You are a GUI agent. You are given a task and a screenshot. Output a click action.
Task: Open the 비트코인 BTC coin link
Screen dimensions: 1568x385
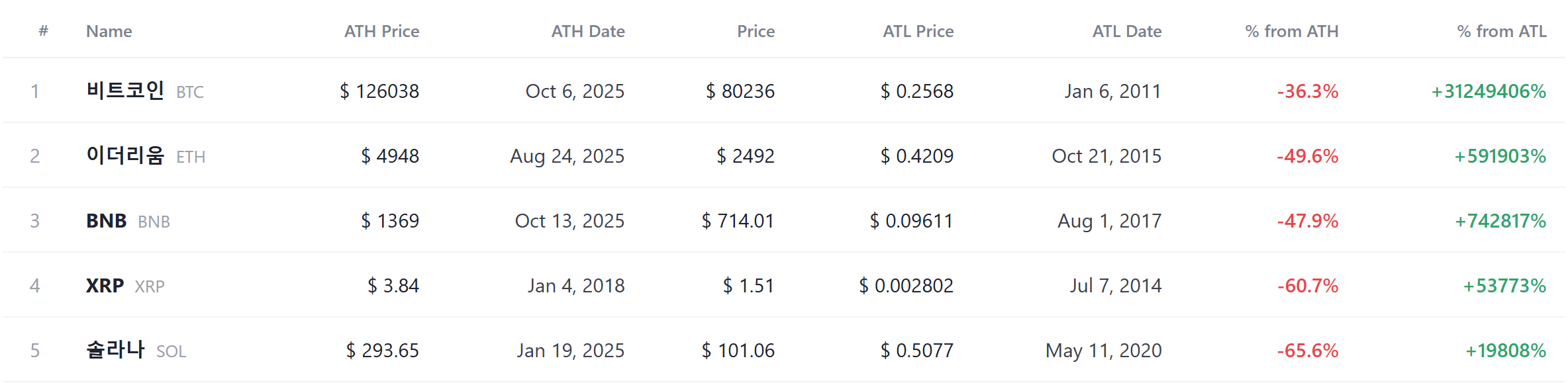pos(144,91)
